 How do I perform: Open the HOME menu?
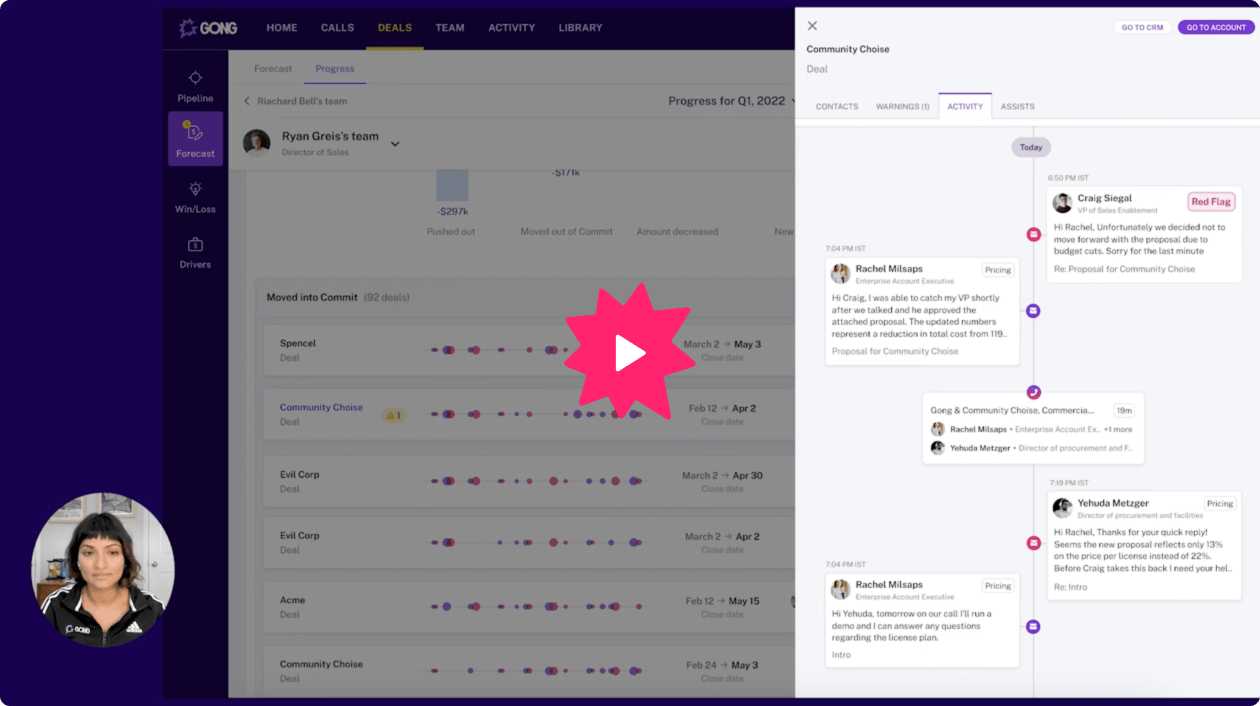click(x=282, y=28)
